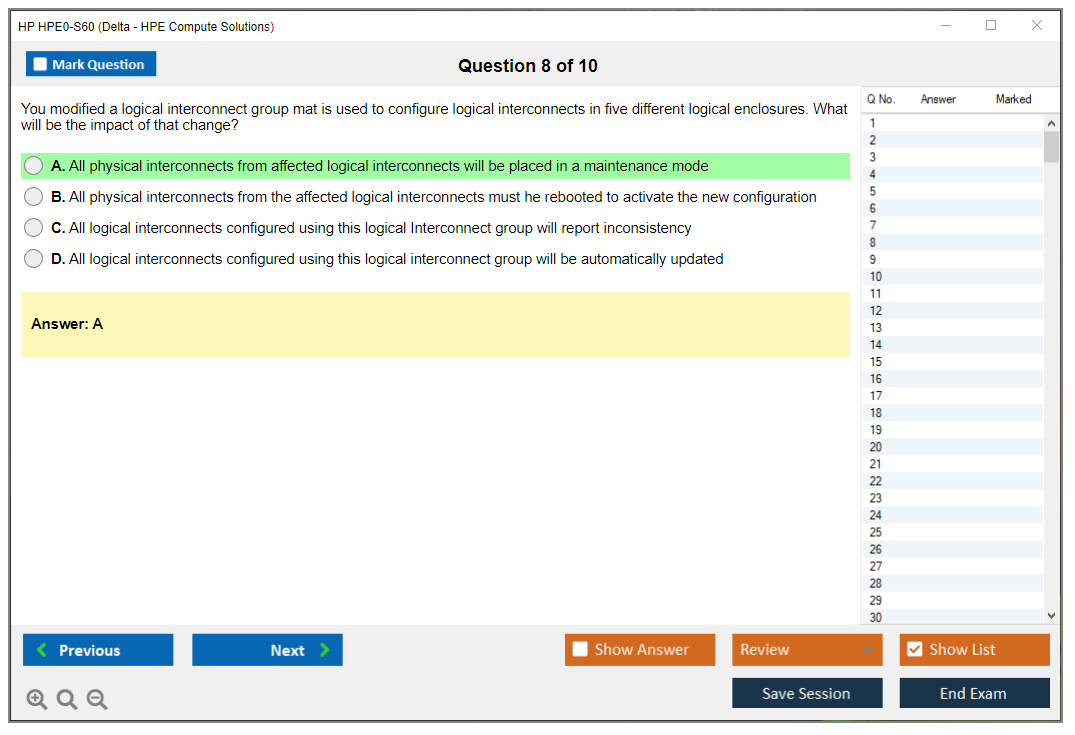
Task: Select answer option A radio button
Action: pyautogui.click(x=34, y=166)
